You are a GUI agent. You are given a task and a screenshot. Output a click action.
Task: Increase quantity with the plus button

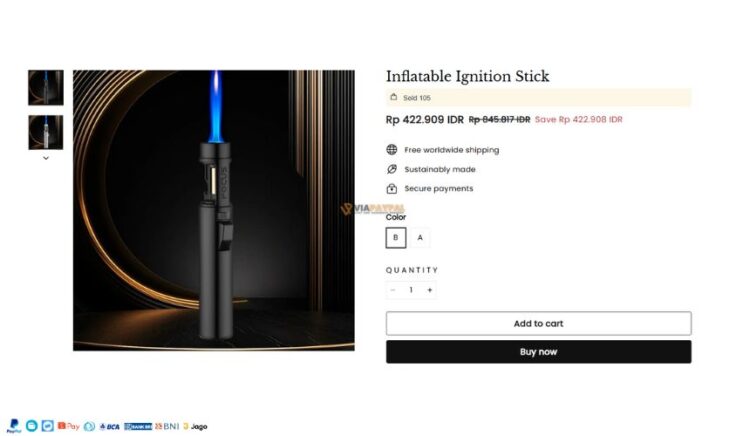[429, 290]
